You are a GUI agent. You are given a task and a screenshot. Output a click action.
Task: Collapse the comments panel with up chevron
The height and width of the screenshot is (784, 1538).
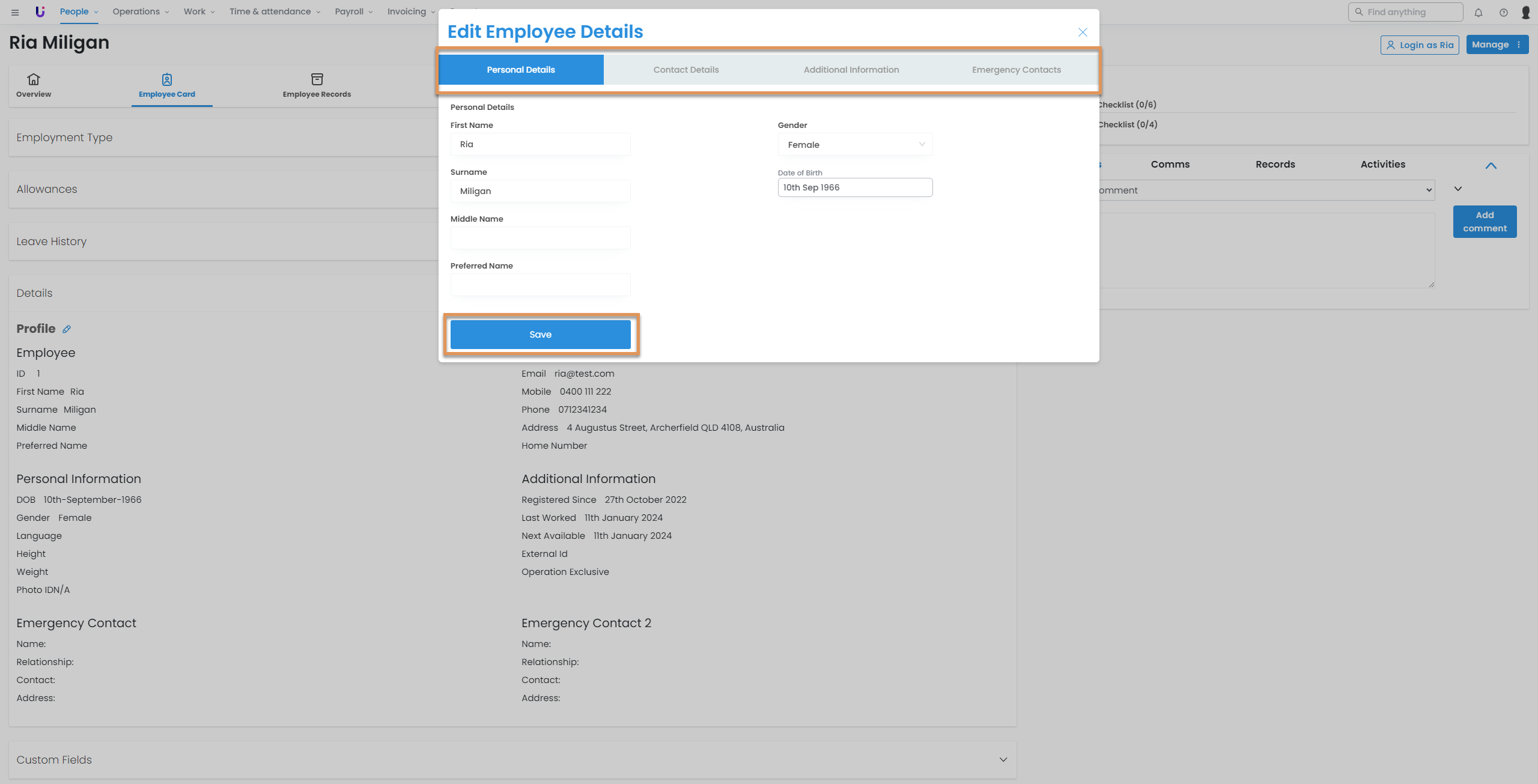(x=1491, y=166)
